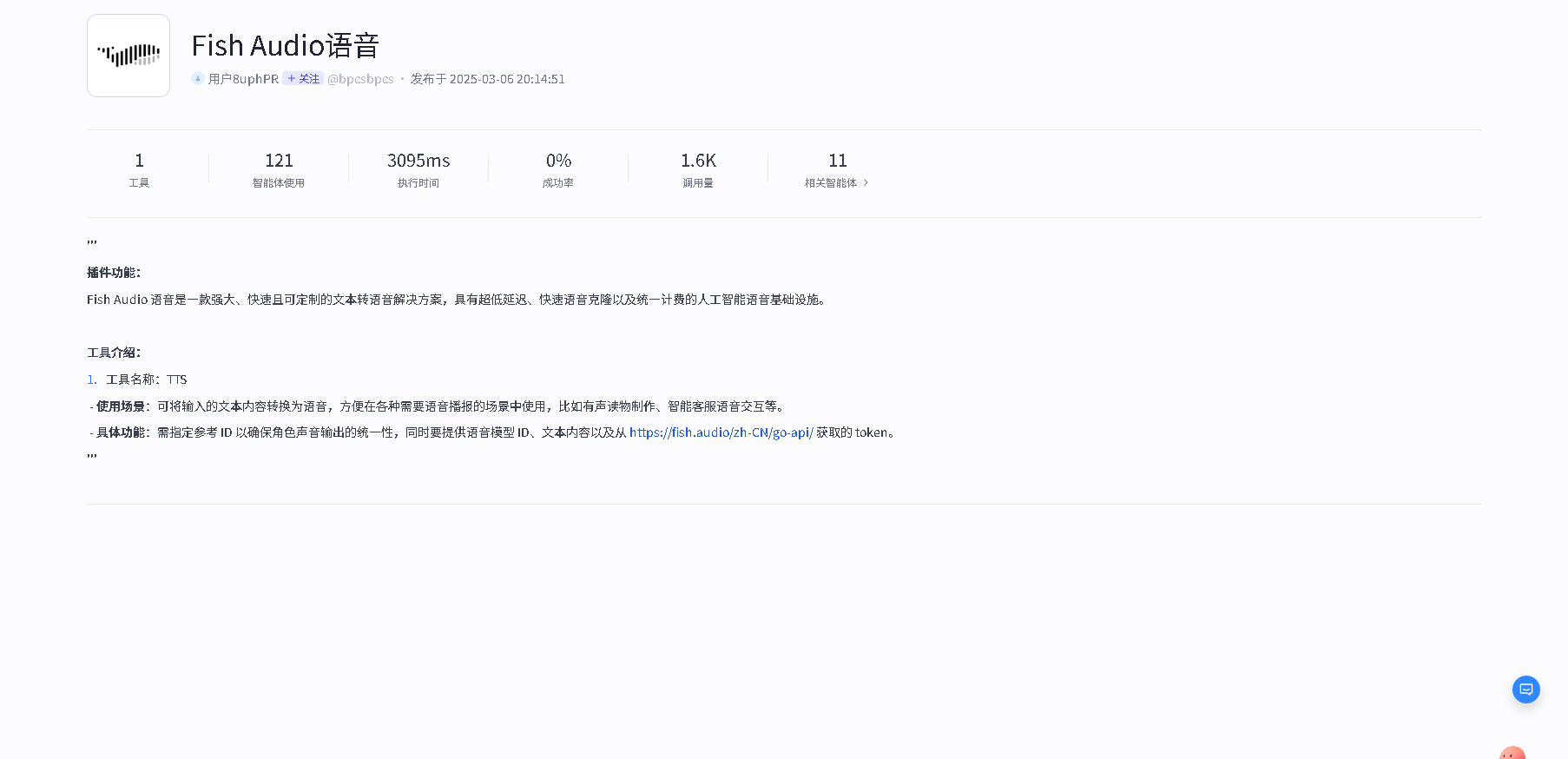Open the 用户8uphPR username
The width and height of the screenshot is (1568, 759).
243,79
